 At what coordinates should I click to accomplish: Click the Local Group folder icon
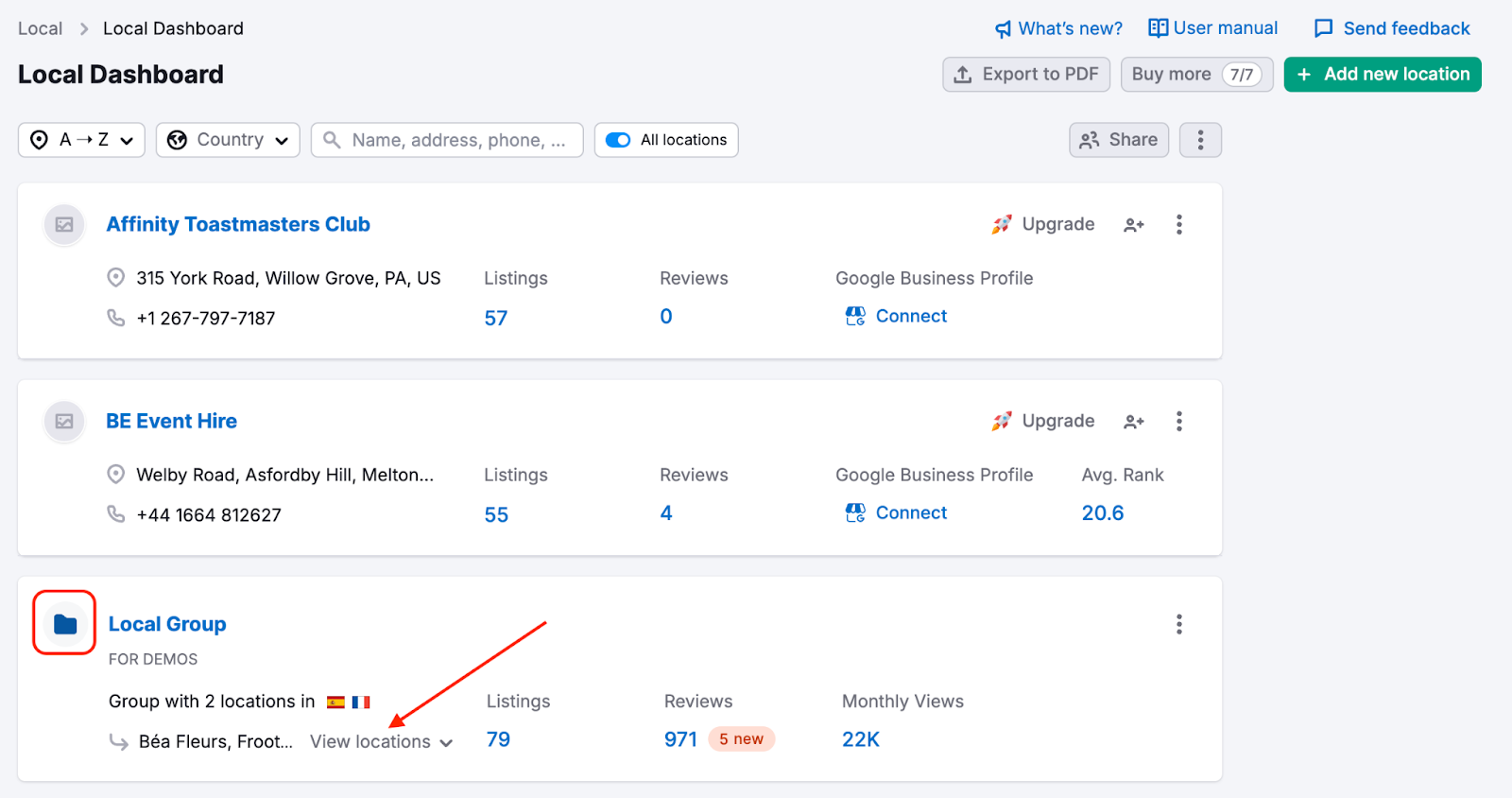coord(65,624)
